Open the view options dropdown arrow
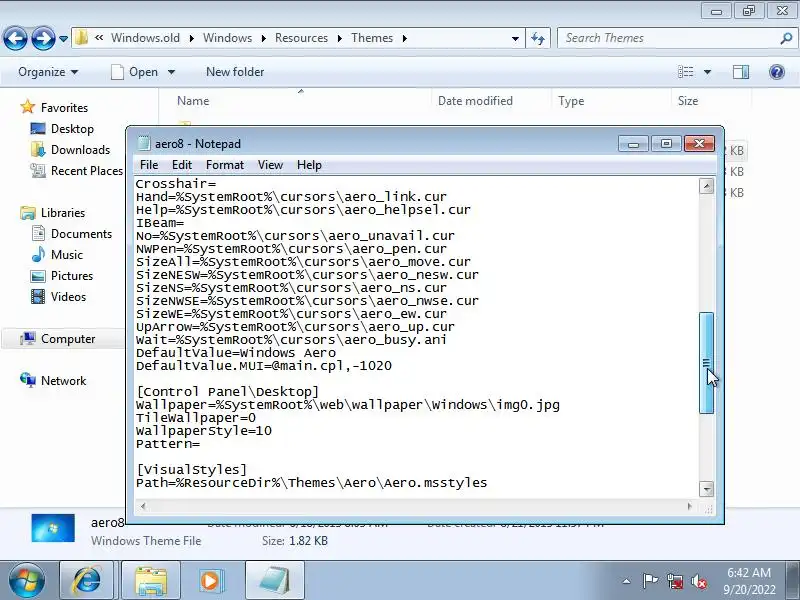This screenshot has width=800, height=600. [x=708, y=72]
